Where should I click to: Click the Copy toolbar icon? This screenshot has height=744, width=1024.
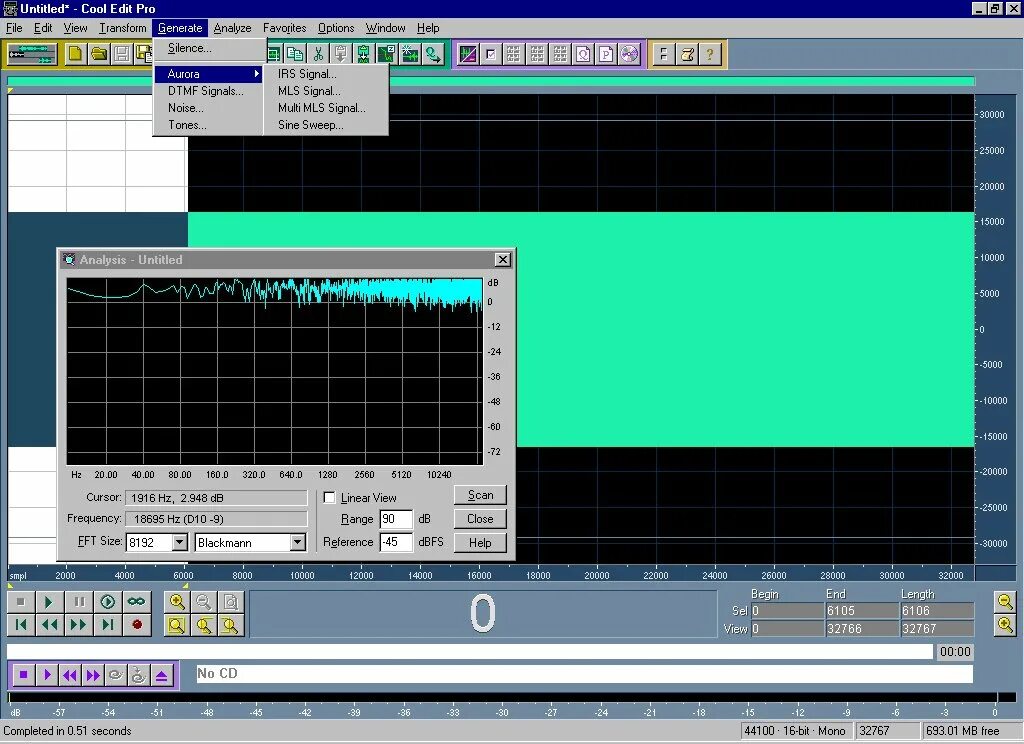[295, 54]
